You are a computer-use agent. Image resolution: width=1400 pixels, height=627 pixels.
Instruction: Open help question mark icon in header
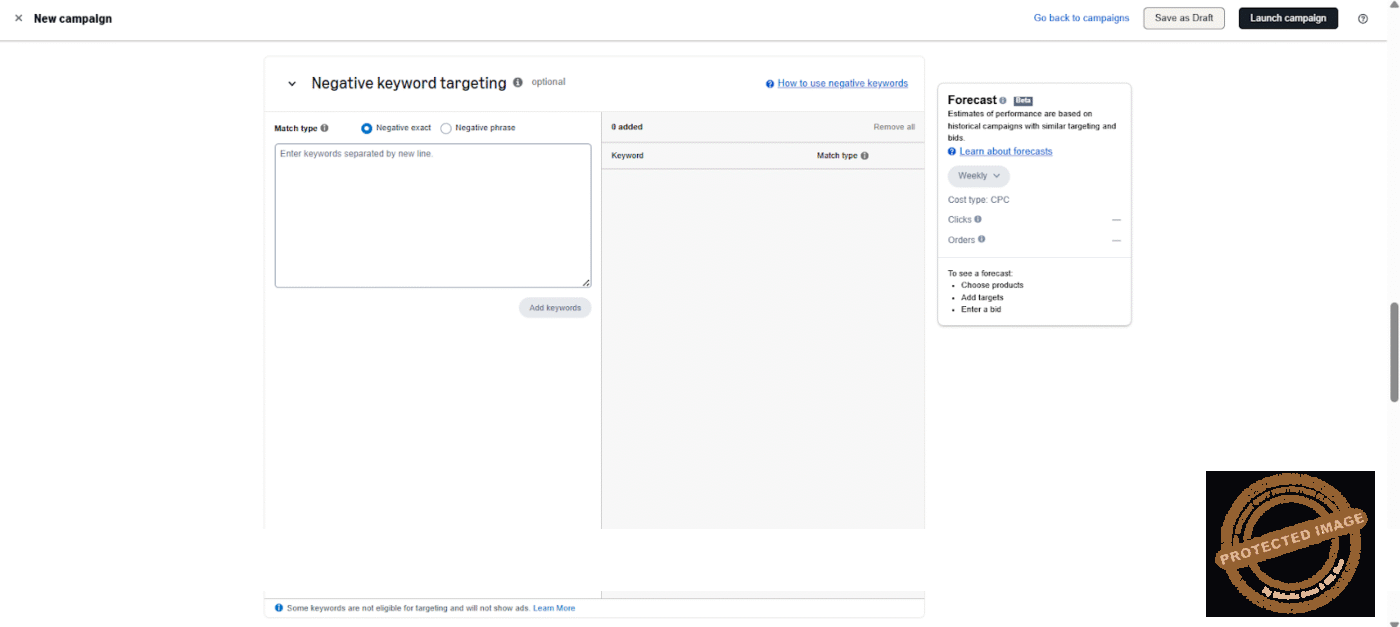pyautogui.click(x=1363, y=18)
